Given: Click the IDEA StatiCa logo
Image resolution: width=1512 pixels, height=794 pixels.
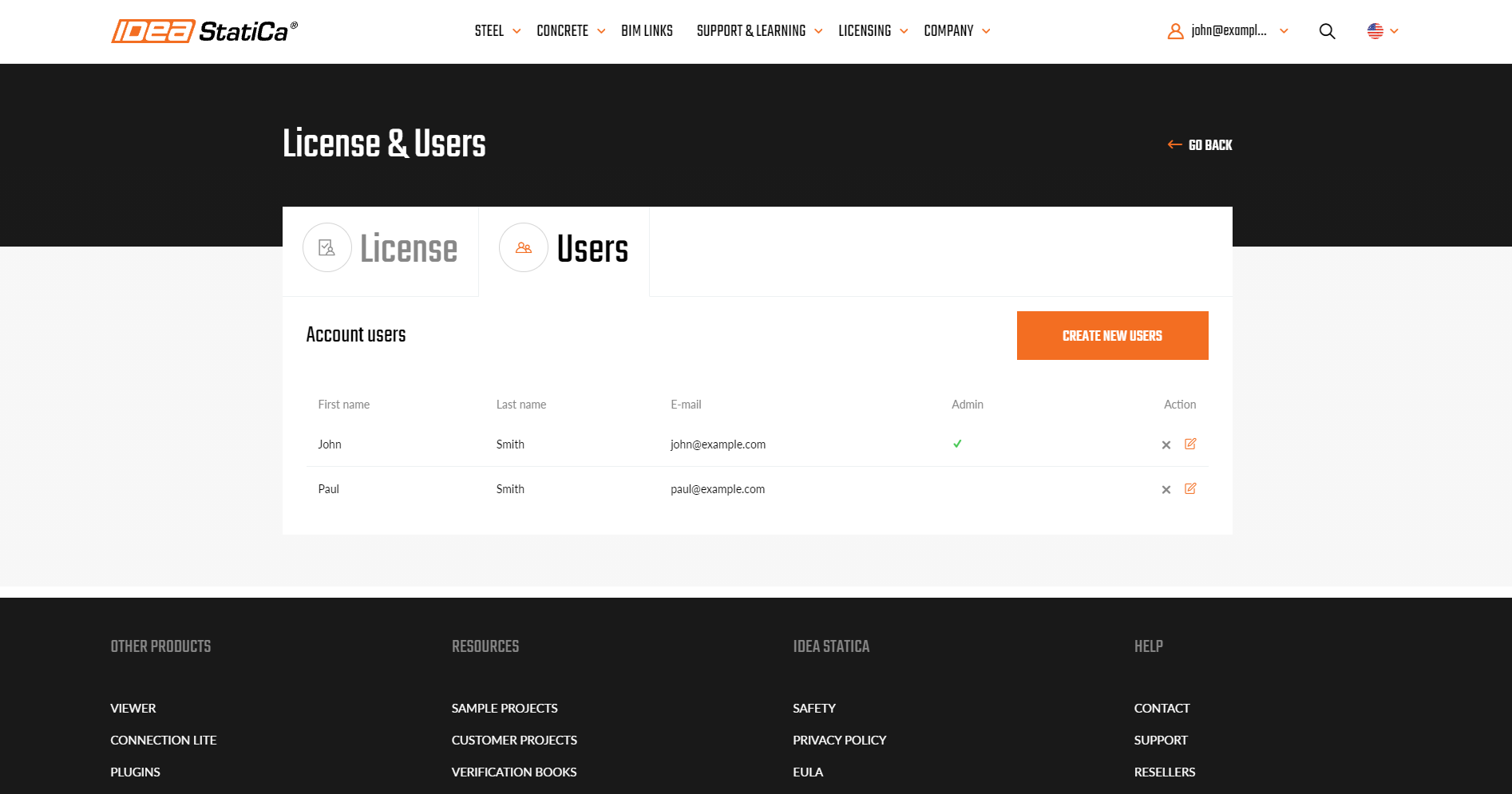Looking at the screenshot, I should (204, 31).
